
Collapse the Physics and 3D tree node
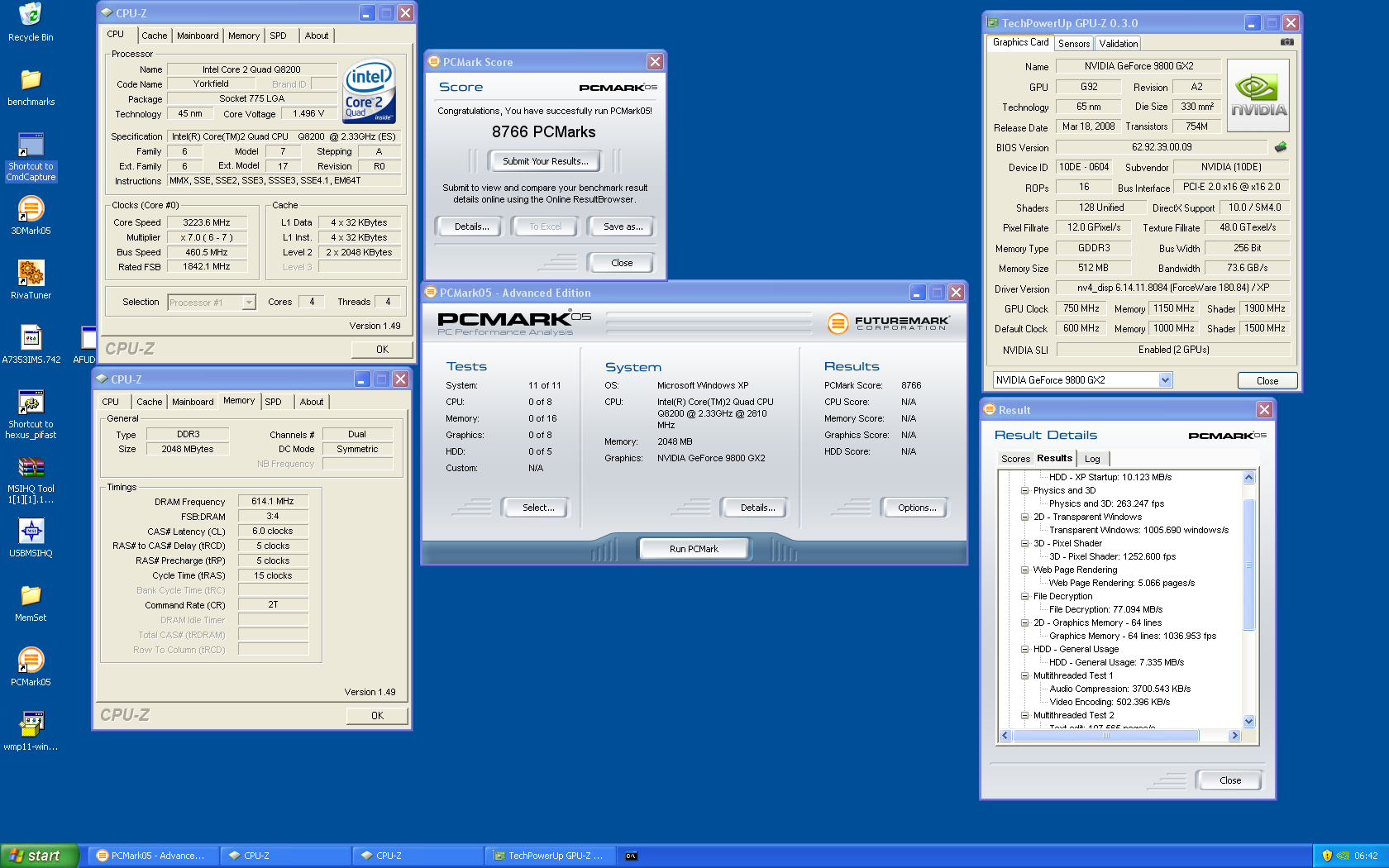(1024, 490)
